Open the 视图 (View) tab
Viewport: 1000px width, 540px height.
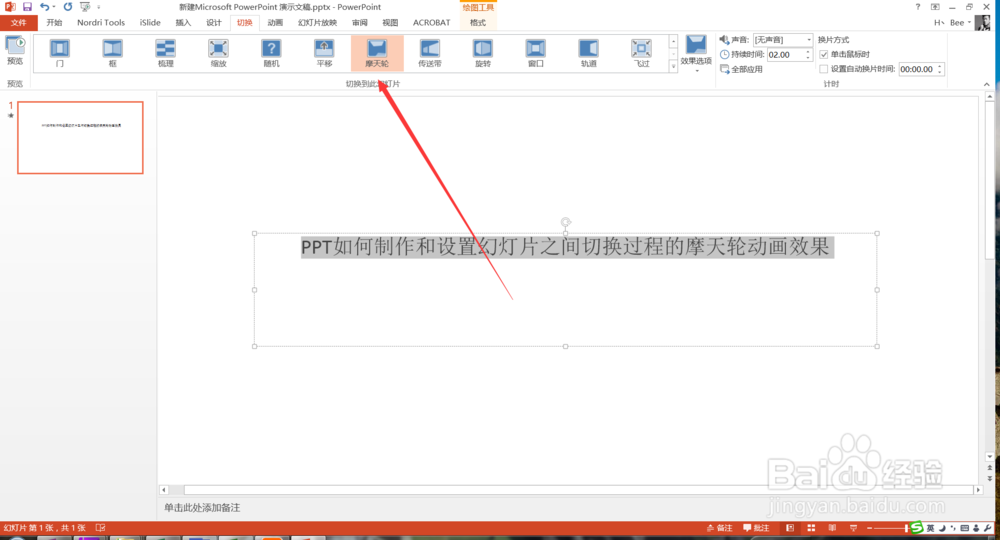390,22
